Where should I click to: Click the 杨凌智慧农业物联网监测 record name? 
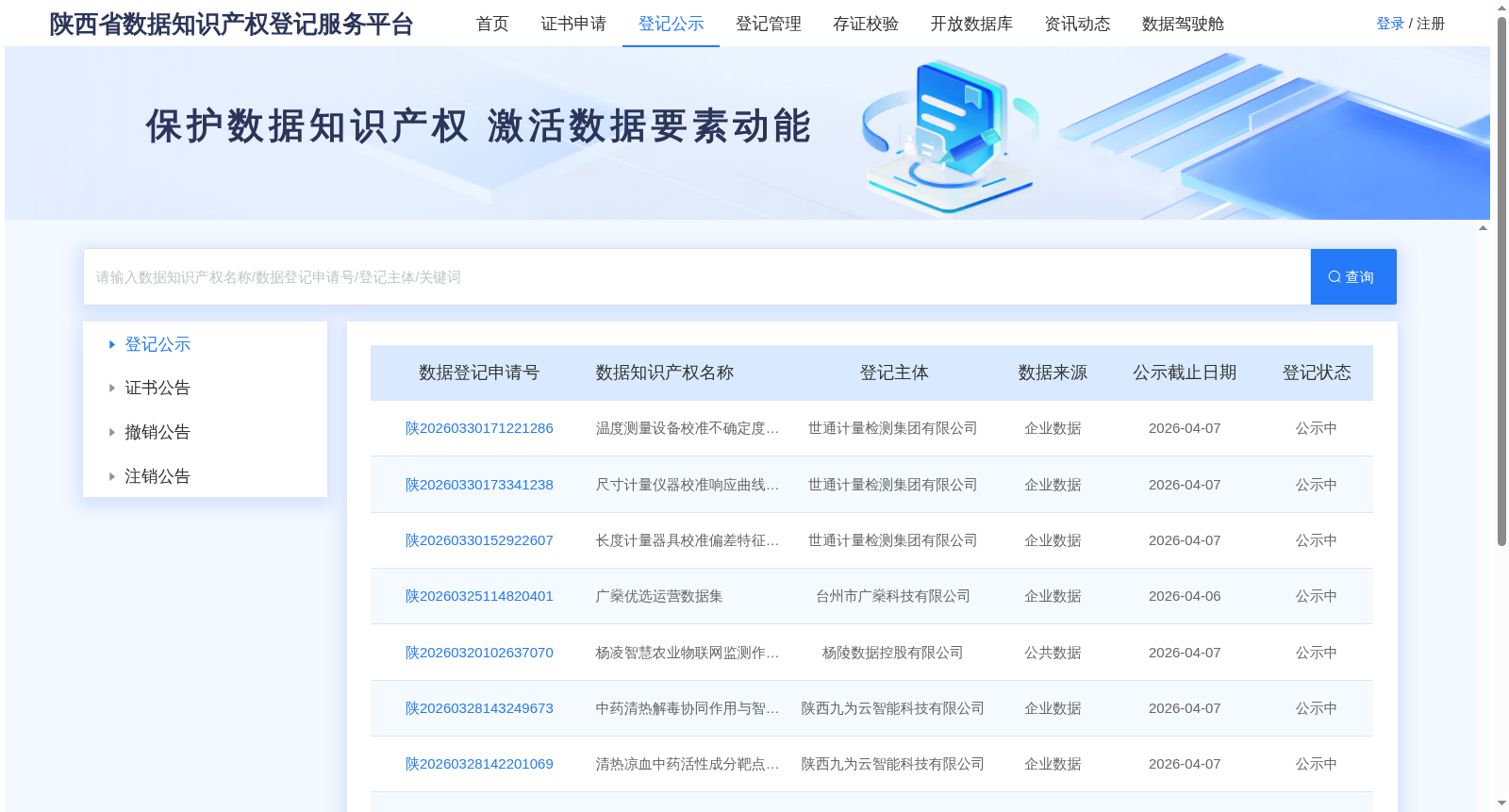[x=688, y=653]
